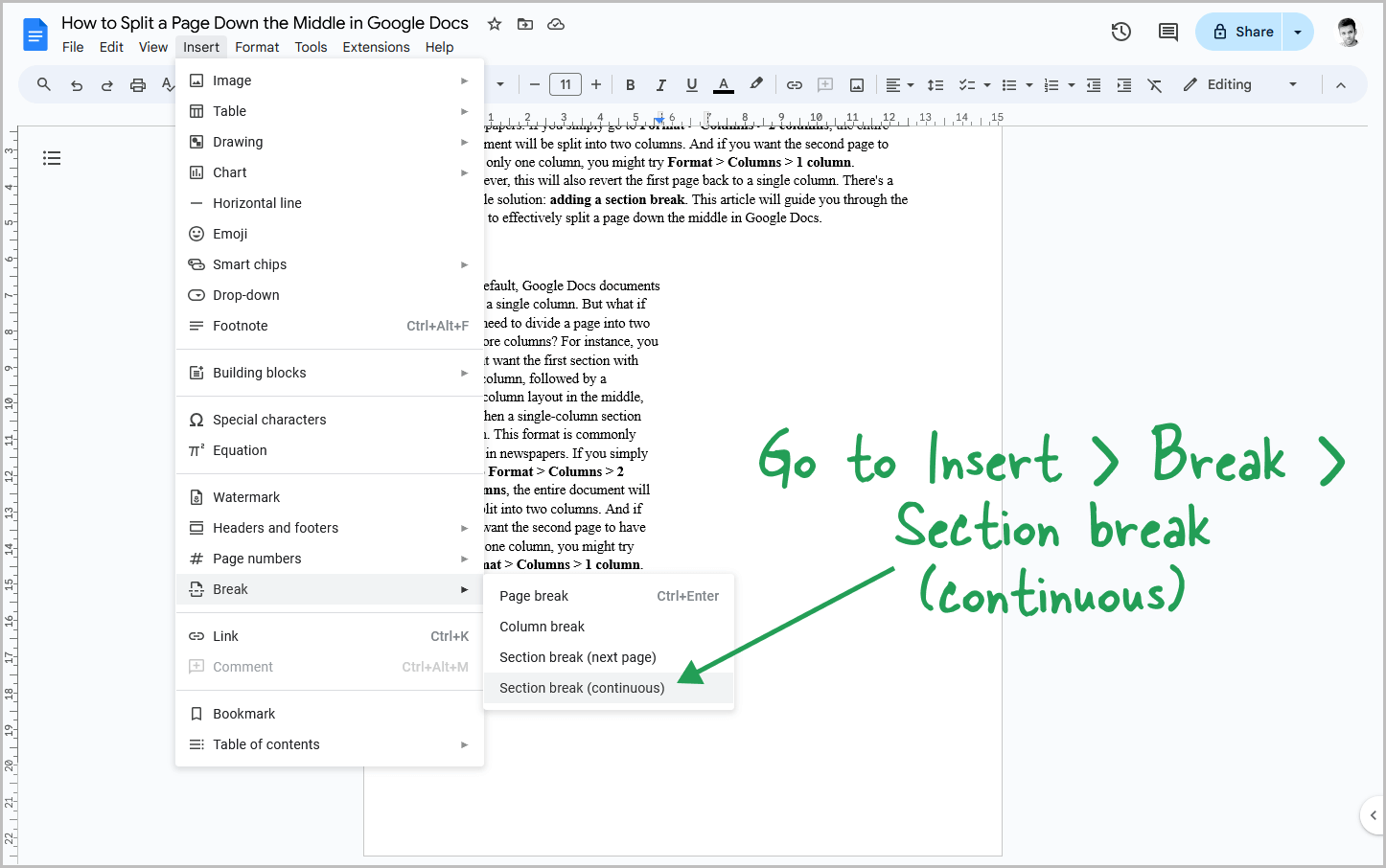Insert an Equation
The image size is (1386, 868).
(x=330, y=450)
